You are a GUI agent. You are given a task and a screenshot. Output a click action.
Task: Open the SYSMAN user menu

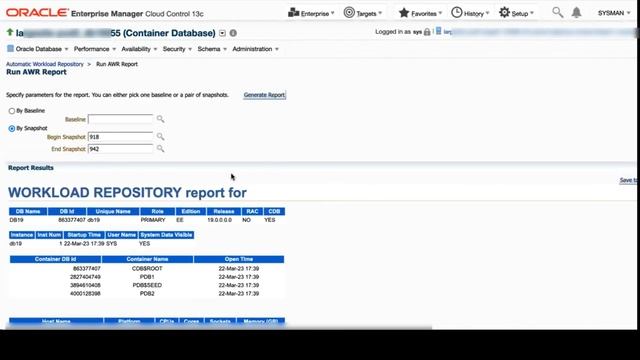(x=614, y=13)
